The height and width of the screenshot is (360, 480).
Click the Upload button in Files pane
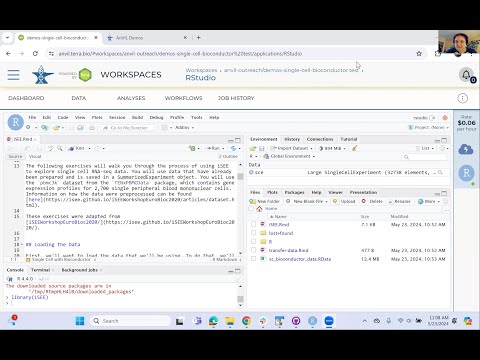point(344,201)
